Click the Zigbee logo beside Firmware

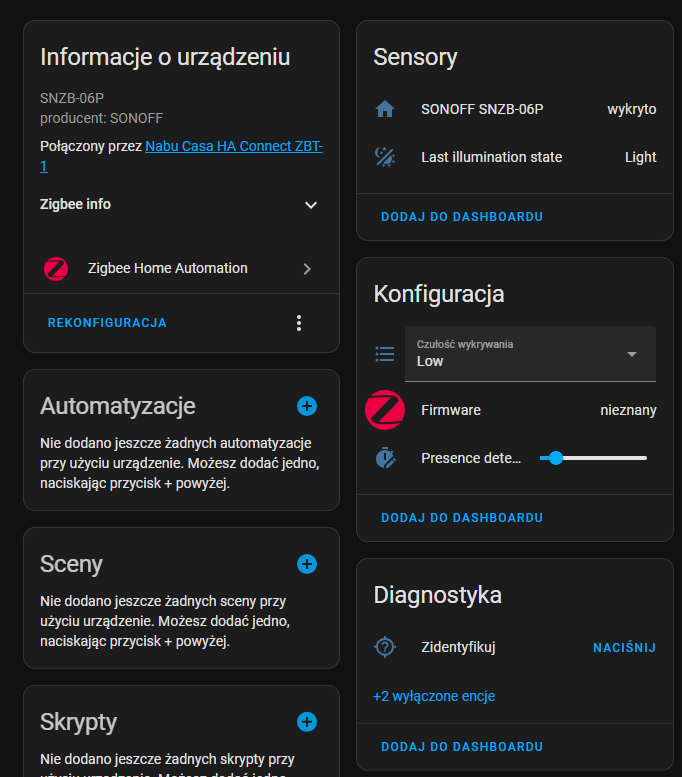click(385, 410)
